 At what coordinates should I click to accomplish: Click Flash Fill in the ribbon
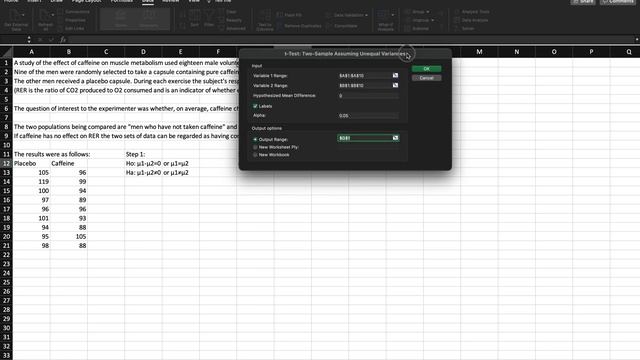coord(289,15)
